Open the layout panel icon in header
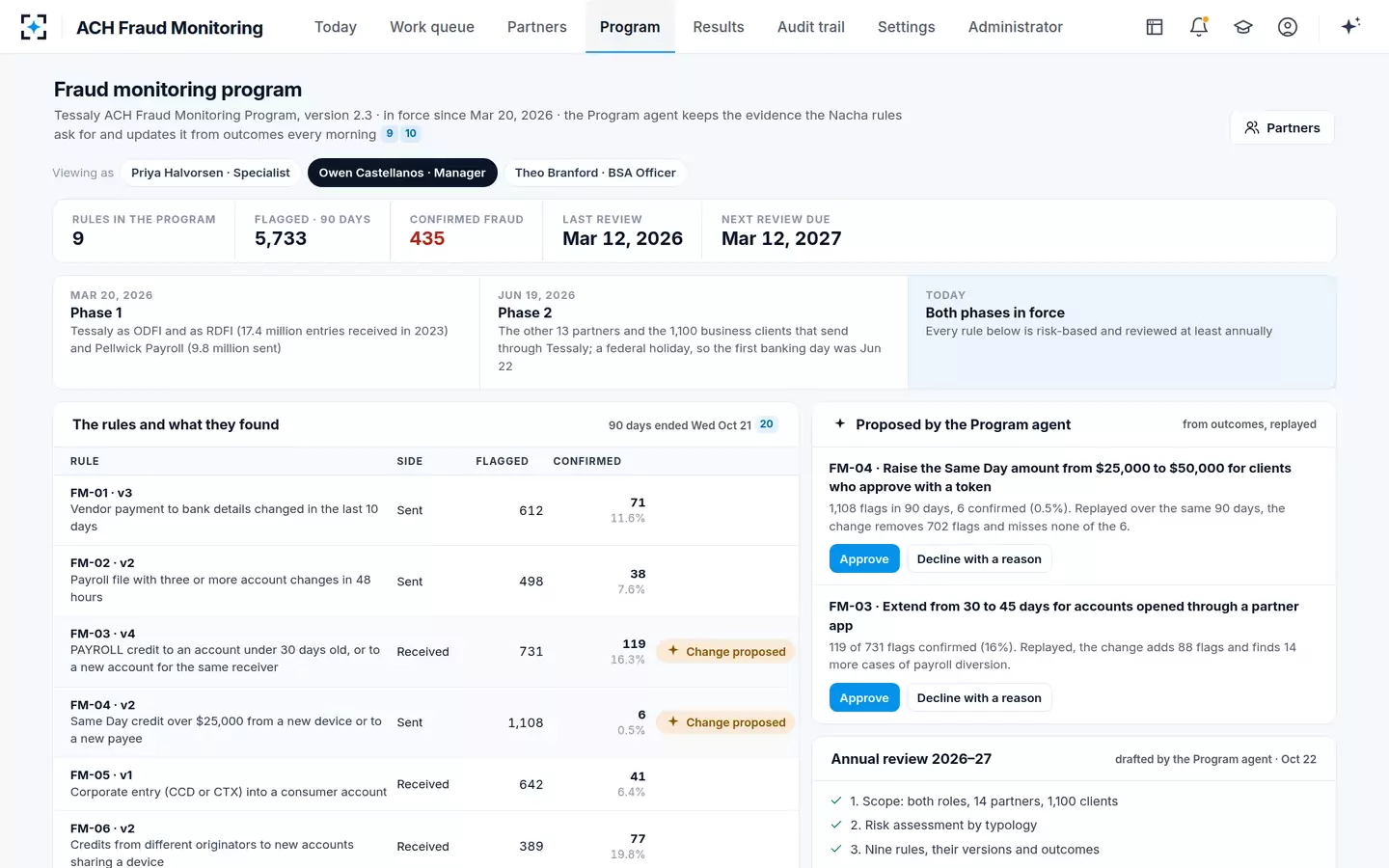1389x868 pixels. 1155,27
